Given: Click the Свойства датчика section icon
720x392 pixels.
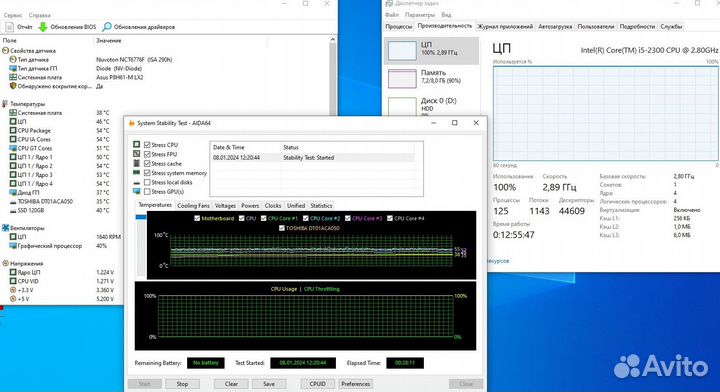Looking at the screenshot, I should click(6, 50).
